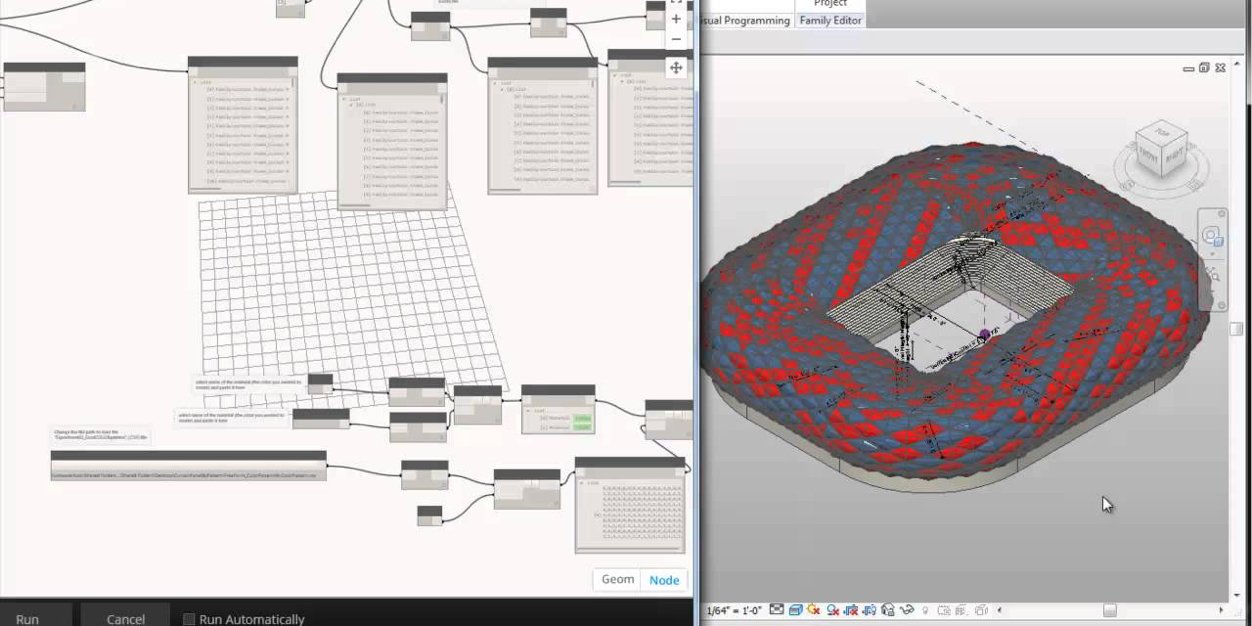The image size is (1252, 626).
Task: Open Detail Level in Revit view bar
Action: pos(777,609)
